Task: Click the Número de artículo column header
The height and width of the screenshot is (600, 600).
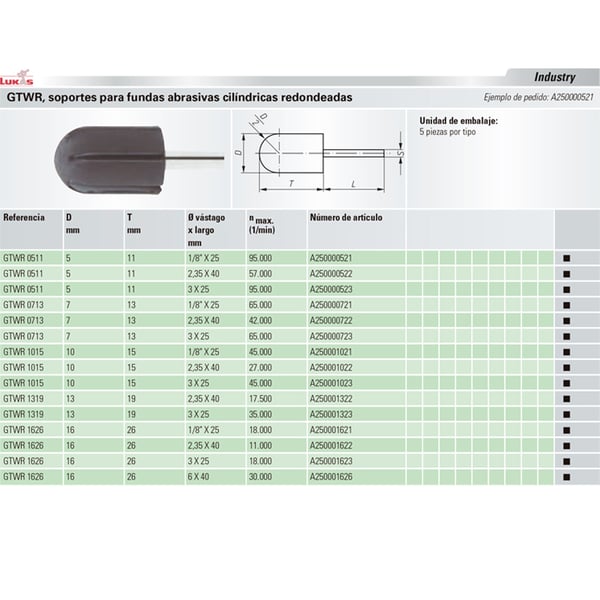Action: click(x=346, y=217)
